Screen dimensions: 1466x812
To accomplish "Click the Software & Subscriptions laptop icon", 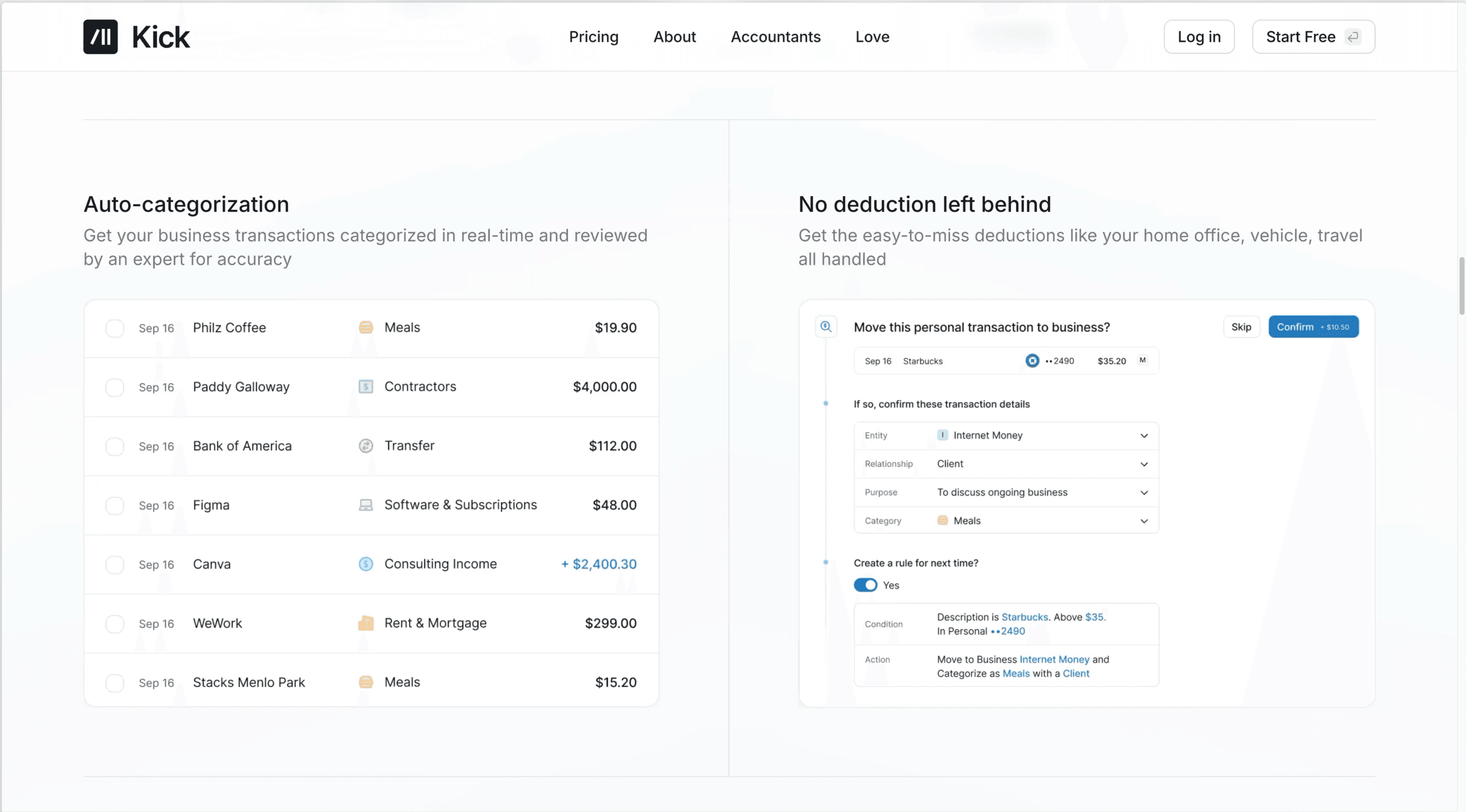I will tap(366, 505).
